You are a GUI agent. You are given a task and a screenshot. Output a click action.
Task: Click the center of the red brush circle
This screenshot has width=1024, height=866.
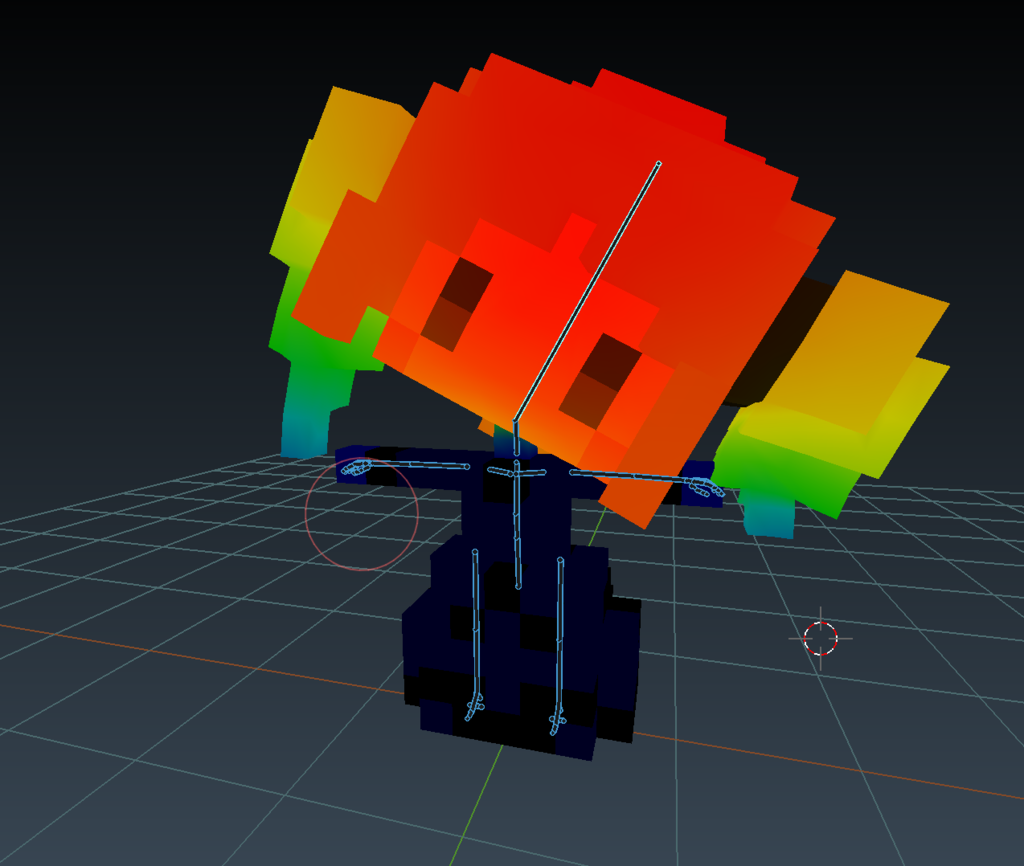pos(361,514)
